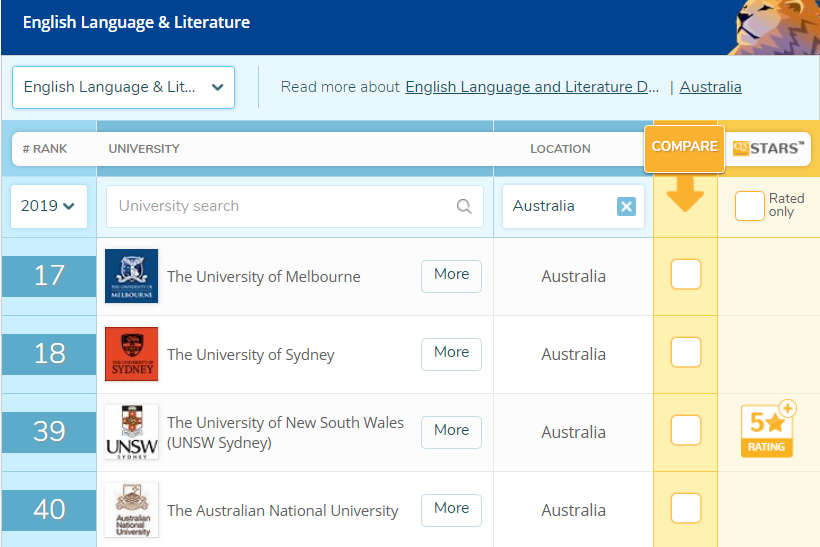The height and width of the screenshot is (547, 820).
Task: Click the Australian National University logo
Action: [131, 510]
